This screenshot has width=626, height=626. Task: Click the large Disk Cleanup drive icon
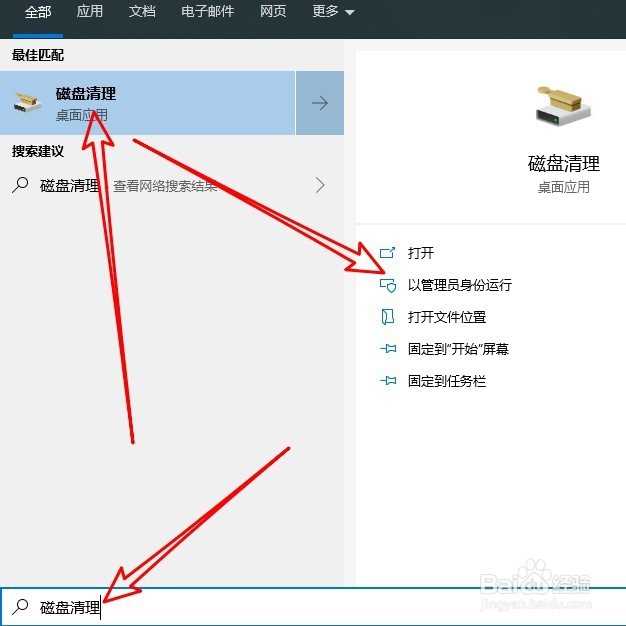[x=563, y=106]
